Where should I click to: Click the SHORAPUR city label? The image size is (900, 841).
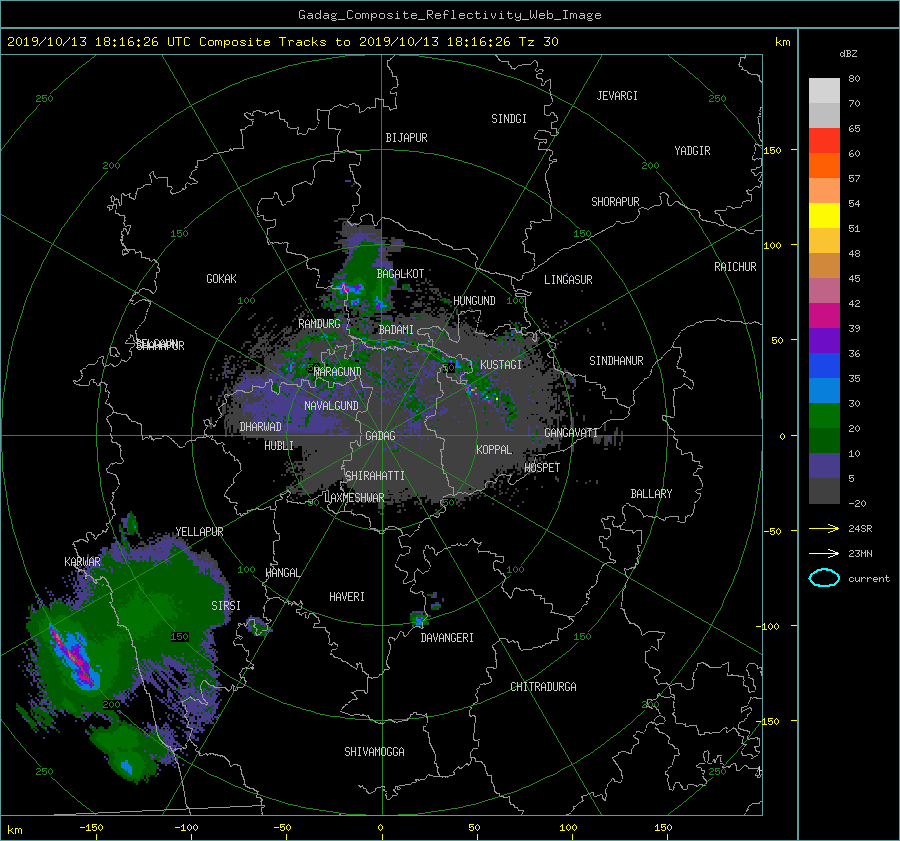coord(615,202)
